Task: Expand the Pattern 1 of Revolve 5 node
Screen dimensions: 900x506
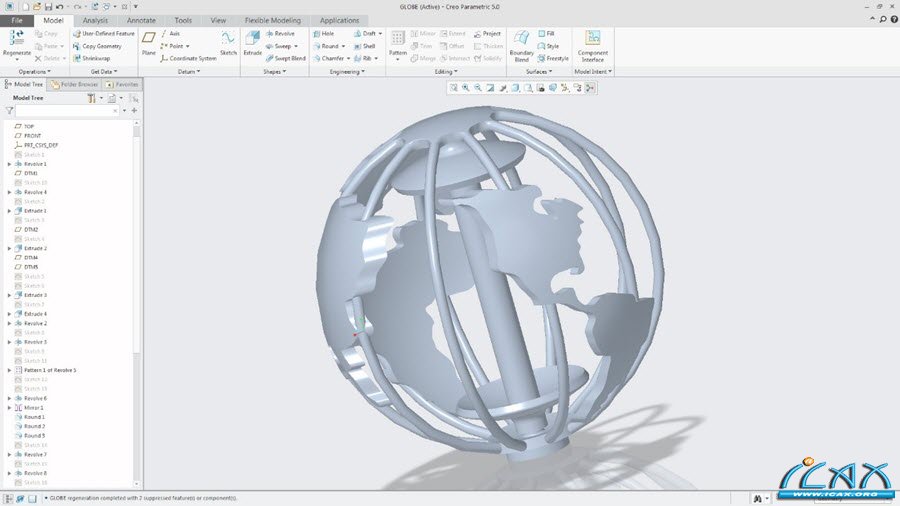Action: pos(10,370)
